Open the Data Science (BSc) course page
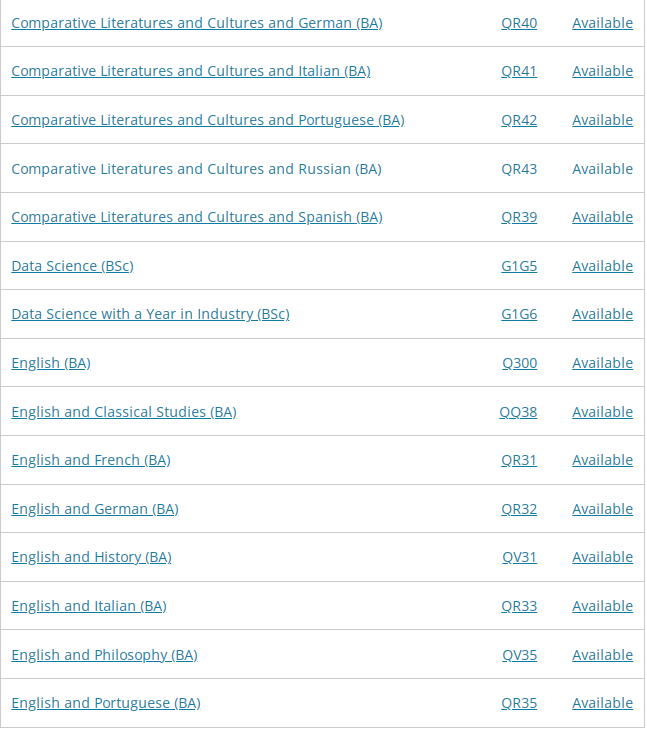 73,266
